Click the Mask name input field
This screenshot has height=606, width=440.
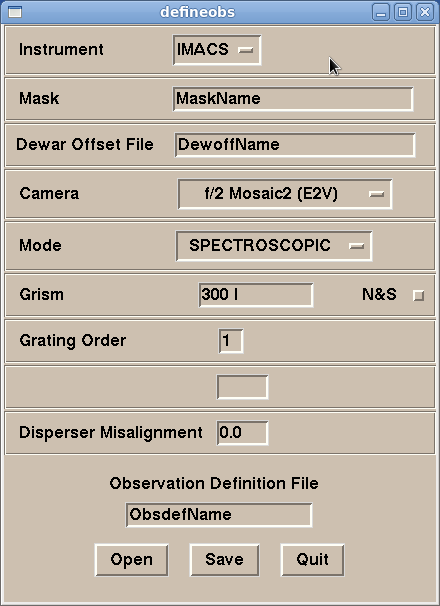(x=293, y=99)
